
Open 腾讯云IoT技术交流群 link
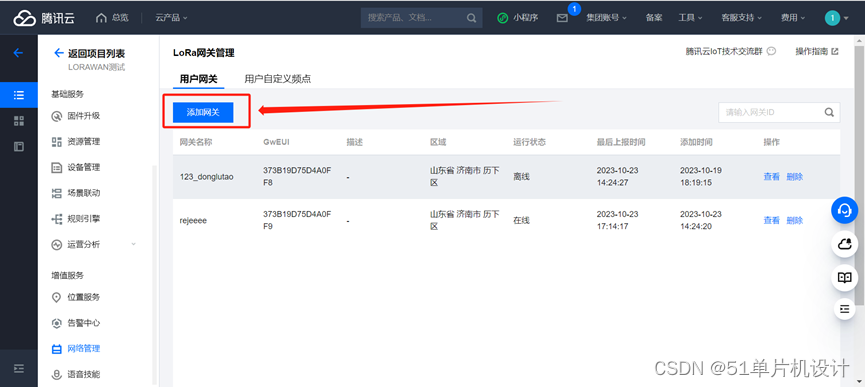pos(730,51)
